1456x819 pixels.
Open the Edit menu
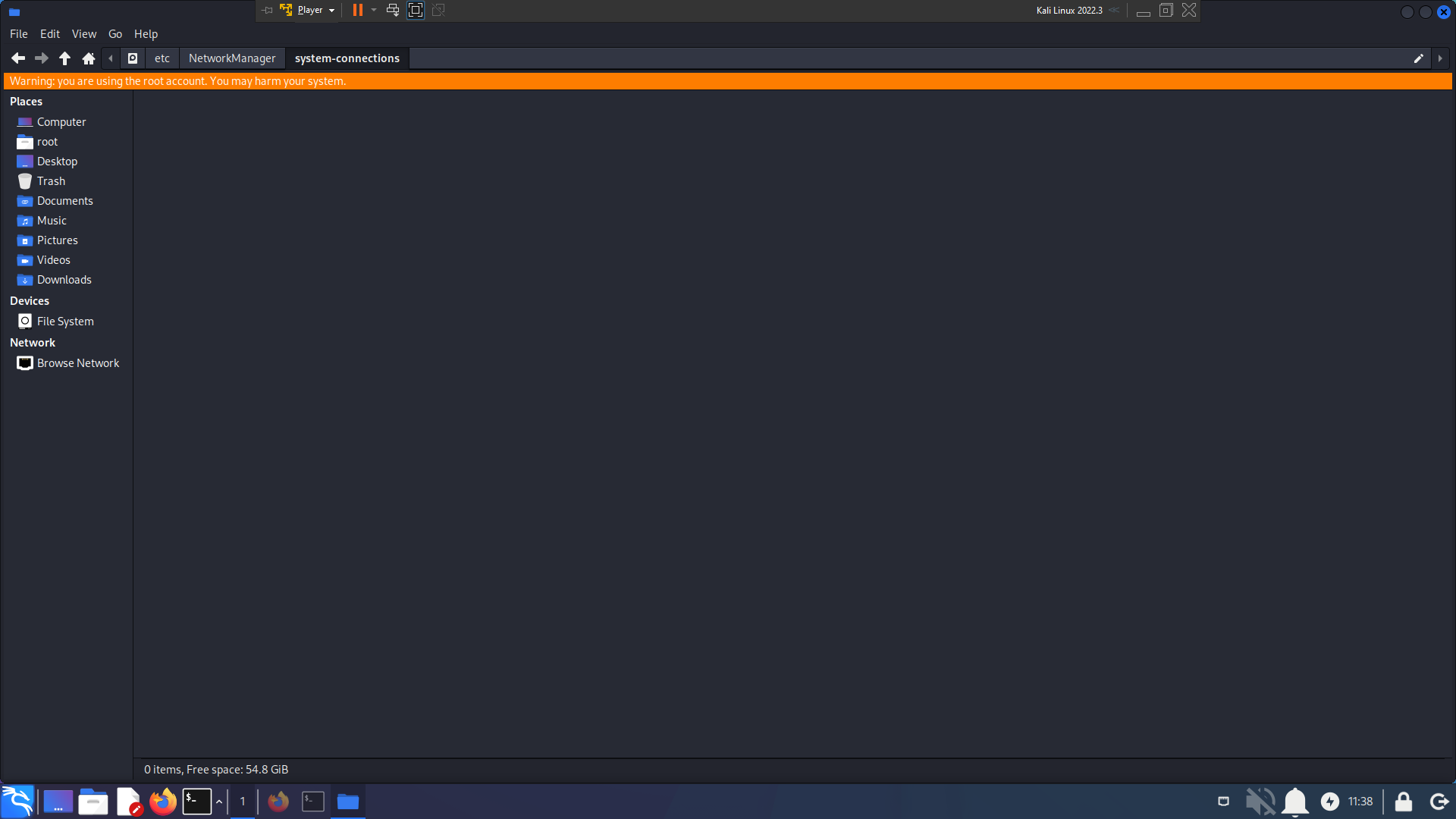[x=49, y=34]
